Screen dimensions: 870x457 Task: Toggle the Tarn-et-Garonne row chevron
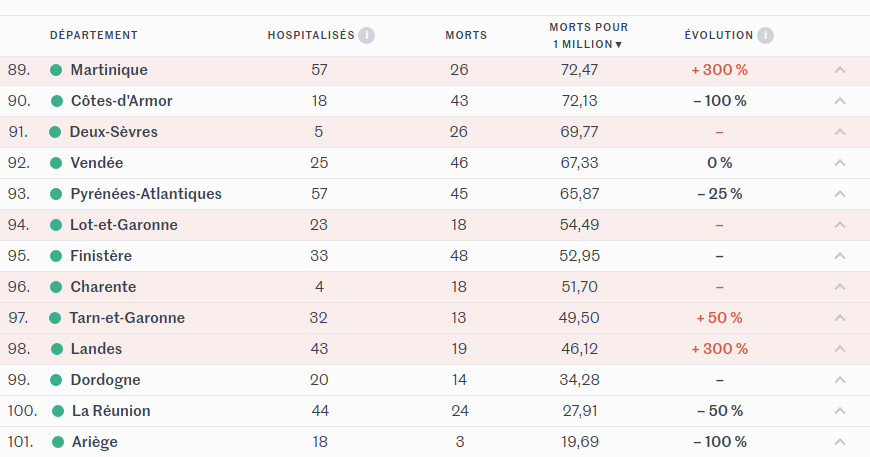[x=839, y=318]
